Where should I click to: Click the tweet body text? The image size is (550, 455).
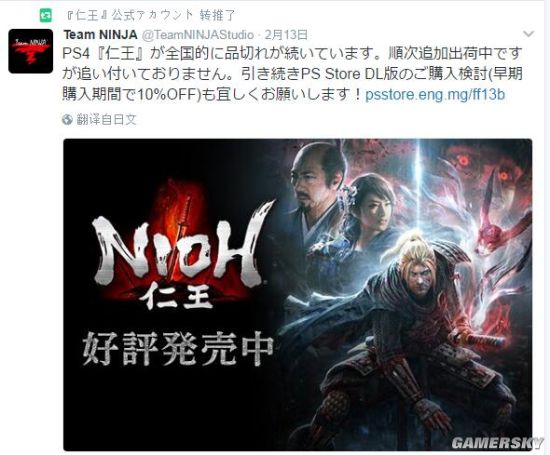293,74
